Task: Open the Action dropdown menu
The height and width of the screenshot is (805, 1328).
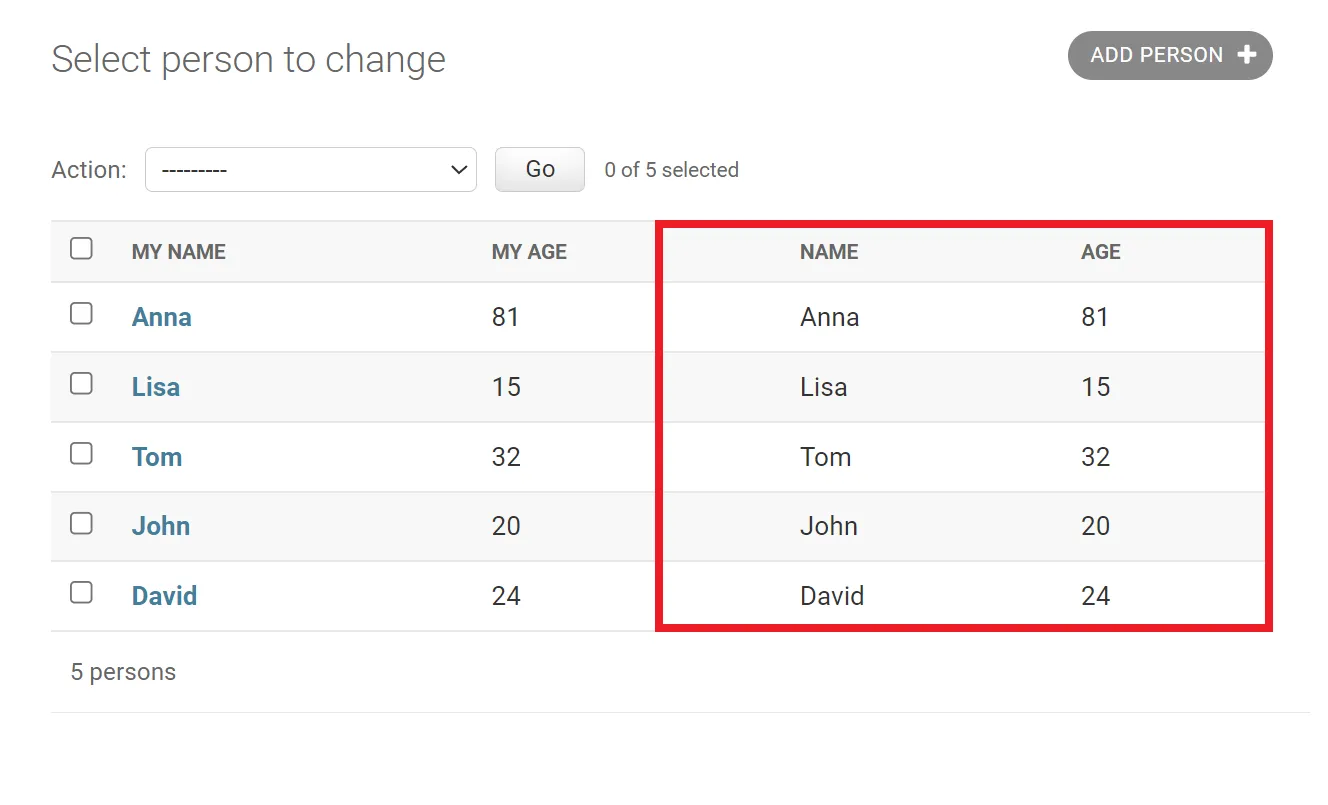Action: click(x=310, y=170)
